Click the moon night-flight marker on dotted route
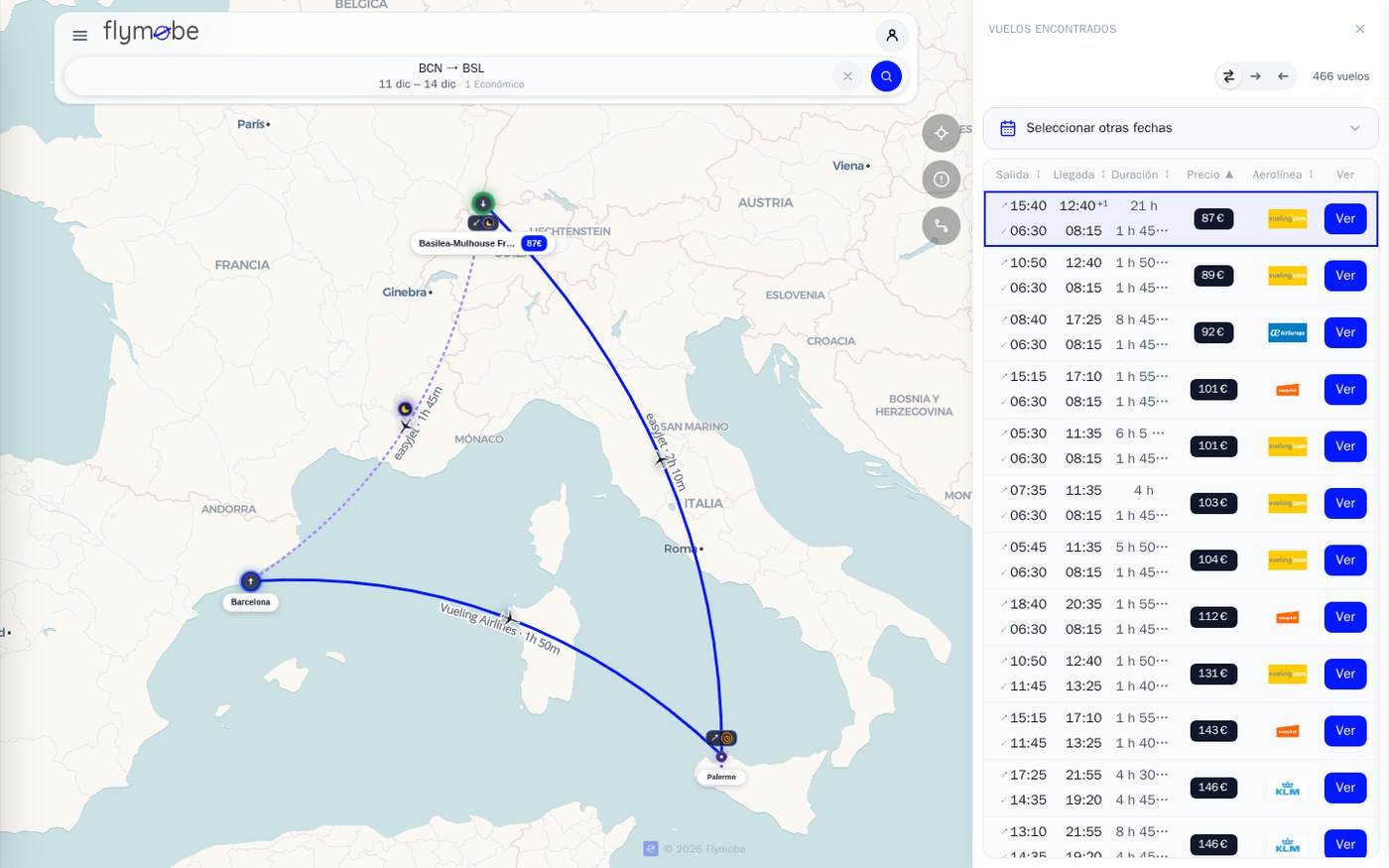Image resolution: width=1389 pixels, height=868 pixels. (405, 409)
